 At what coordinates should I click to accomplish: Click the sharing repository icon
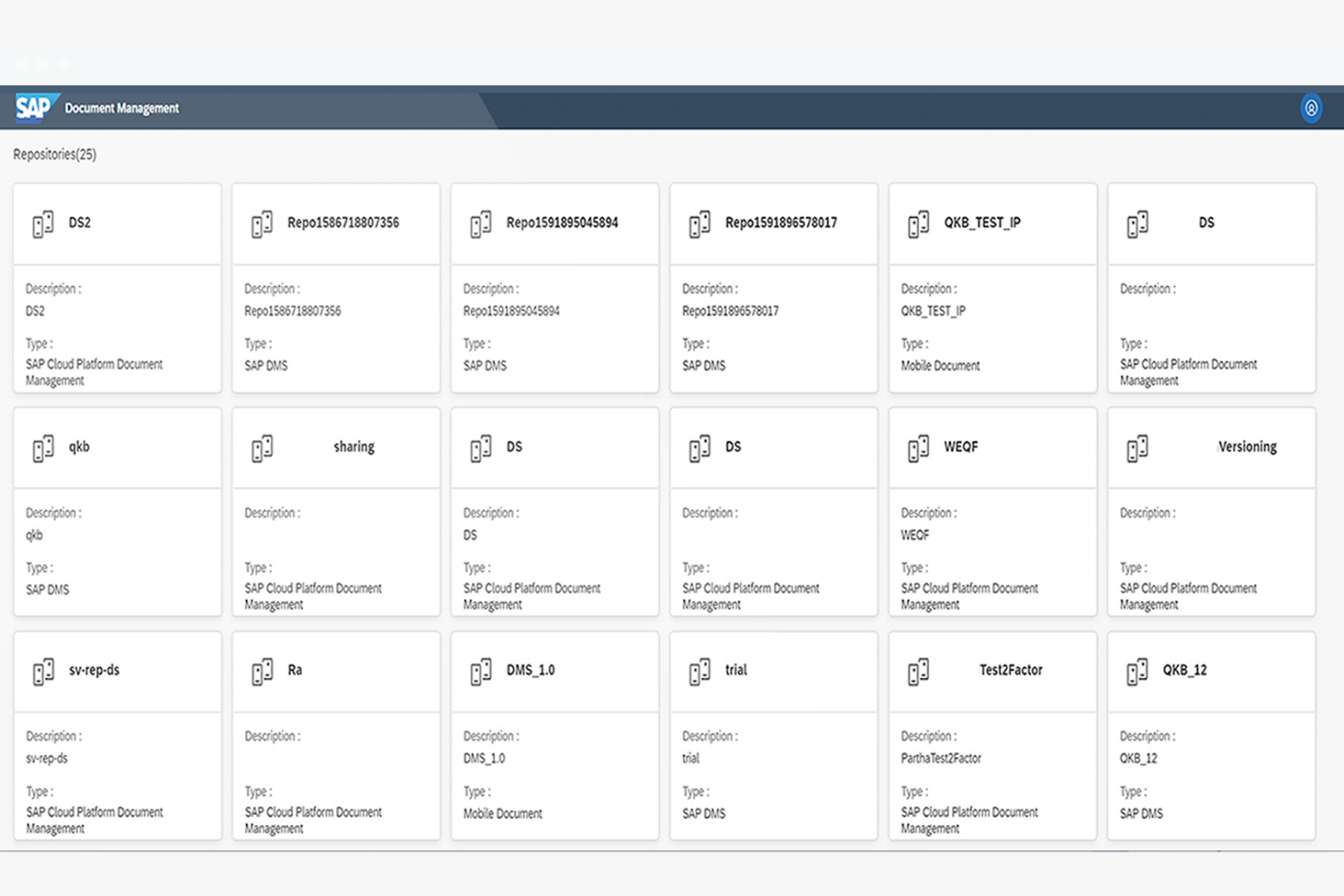262,448
